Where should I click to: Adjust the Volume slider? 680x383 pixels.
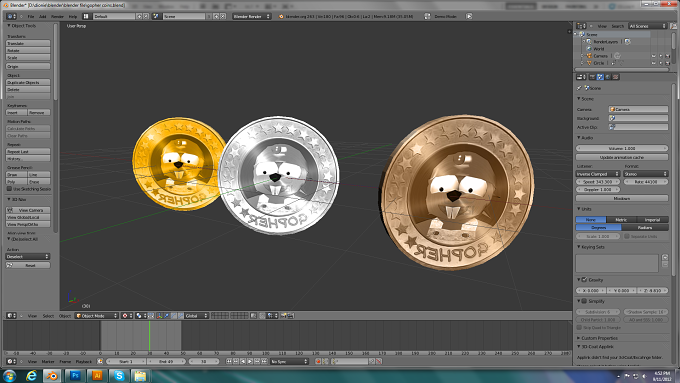point(622,148)
